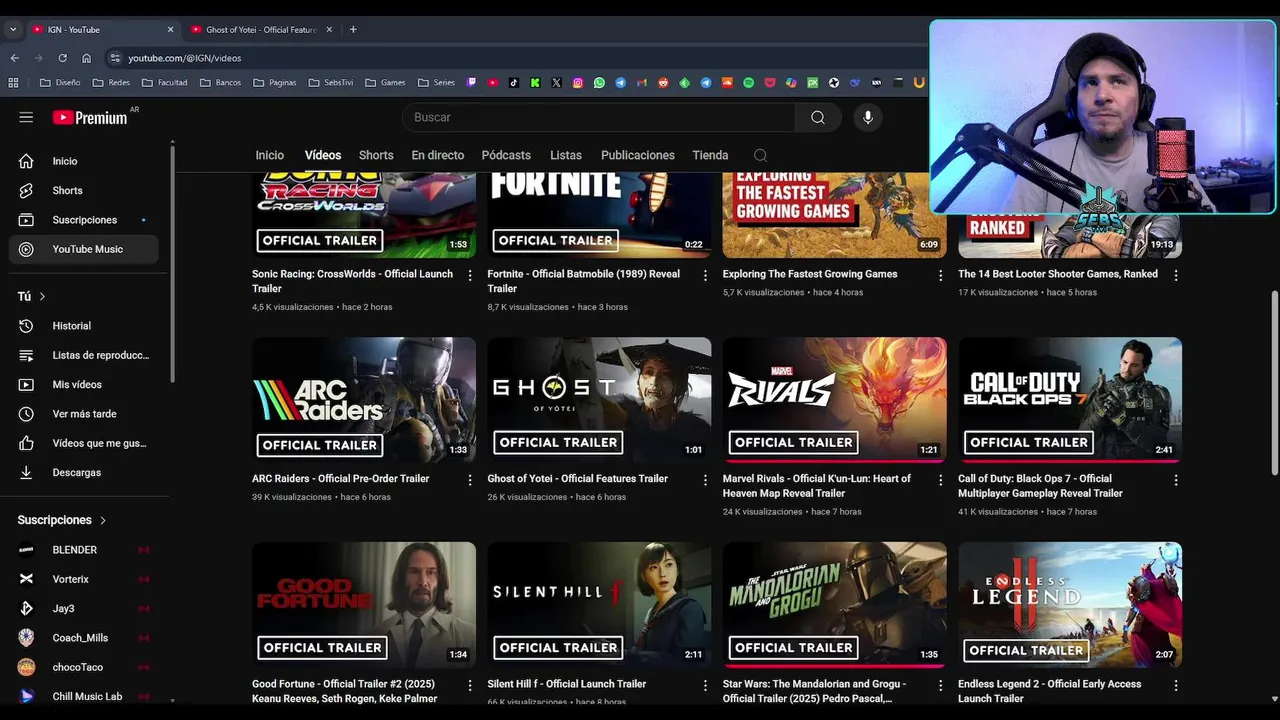Screen dimensions: 1280x720
Task: Switch to the Publicaciones tab
Action: [x=638, y=155]
